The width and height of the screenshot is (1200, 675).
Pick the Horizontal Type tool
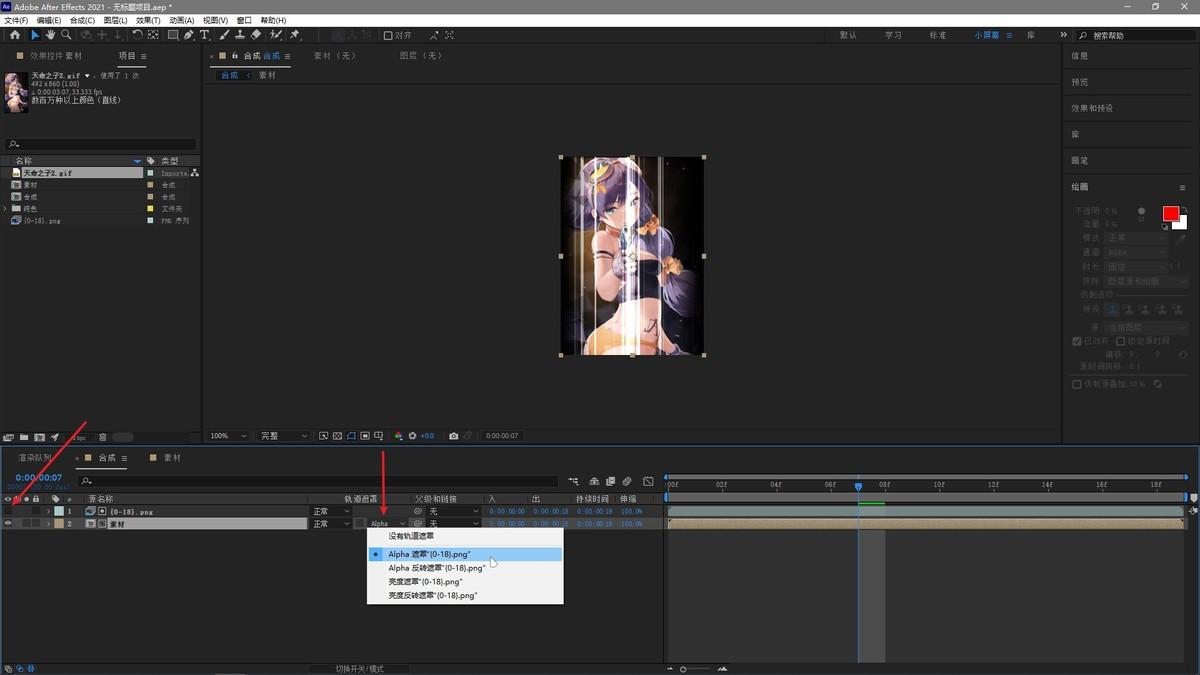(205, 35)
